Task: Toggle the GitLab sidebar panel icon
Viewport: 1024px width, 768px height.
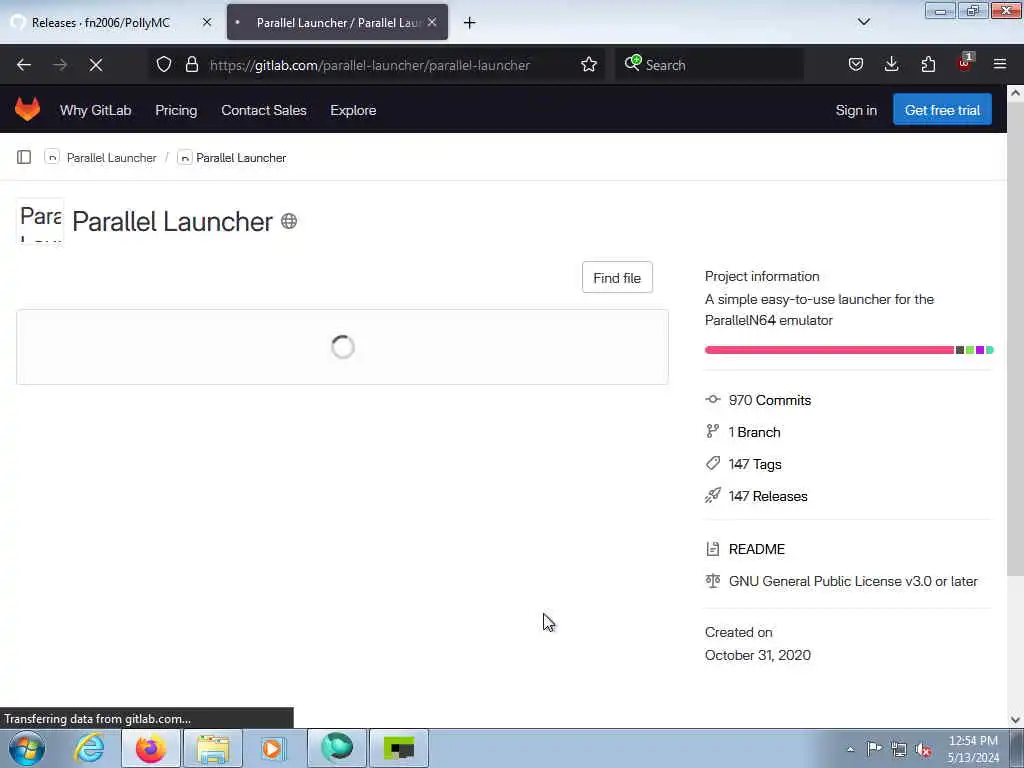Action: [24, 157]
